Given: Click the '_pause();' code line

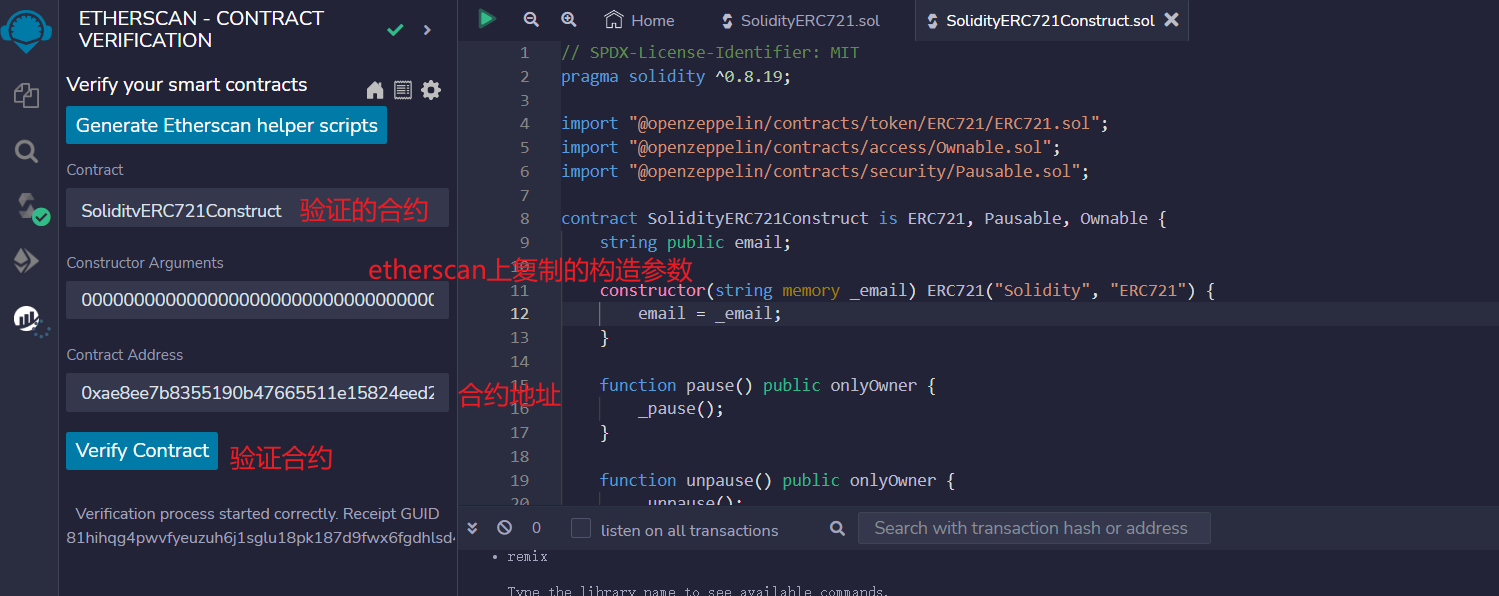Looking at the screenshot, I should (x=680, y=408).
